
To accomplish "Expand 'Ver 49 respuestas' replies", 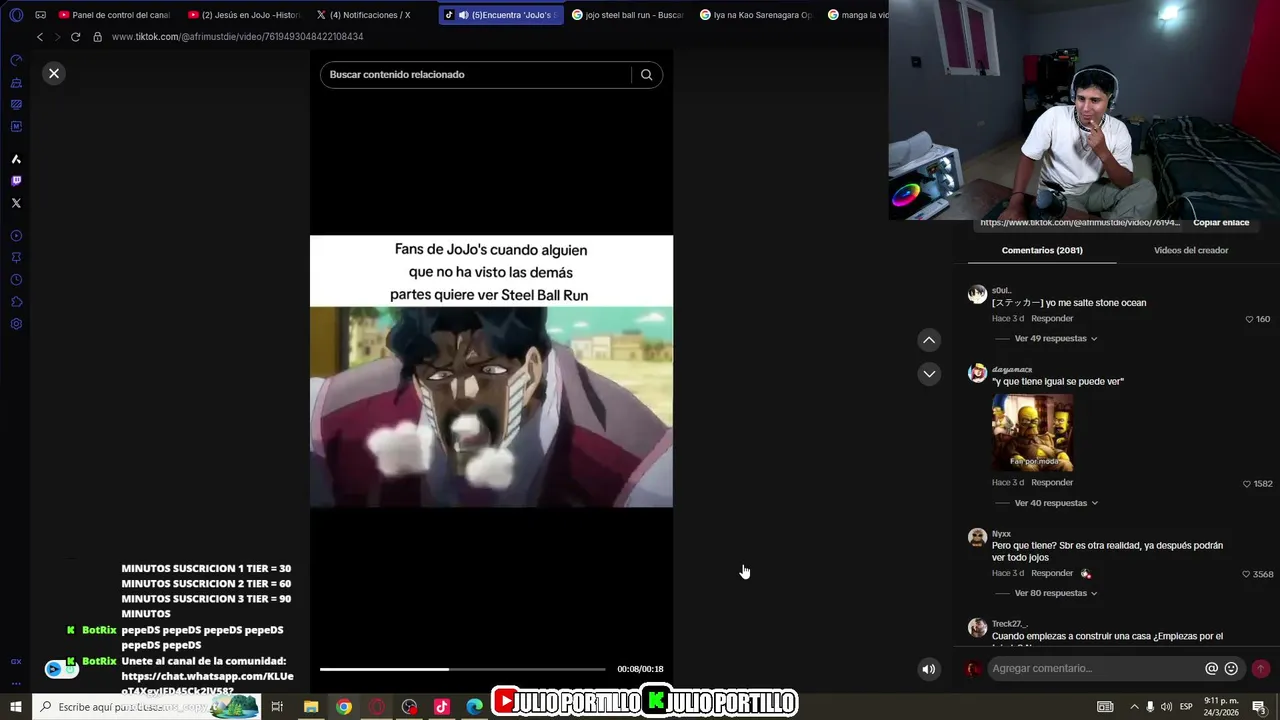I will (1055, 339).
